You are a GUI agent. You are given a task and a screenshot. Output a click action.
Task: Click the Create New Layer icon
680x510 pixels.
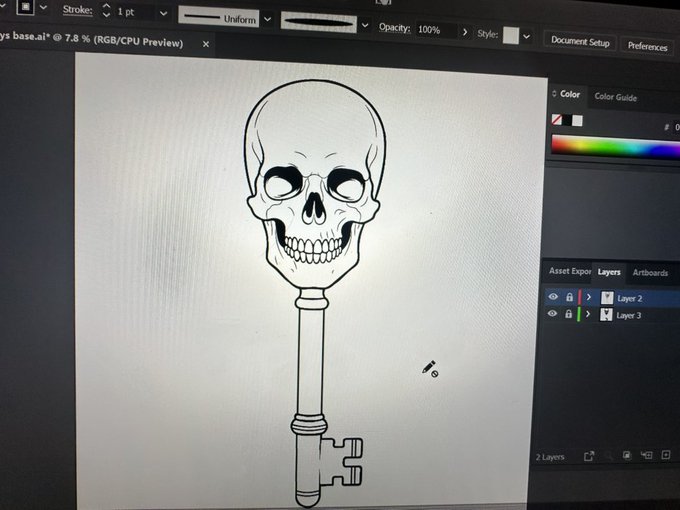pos(666,455)
